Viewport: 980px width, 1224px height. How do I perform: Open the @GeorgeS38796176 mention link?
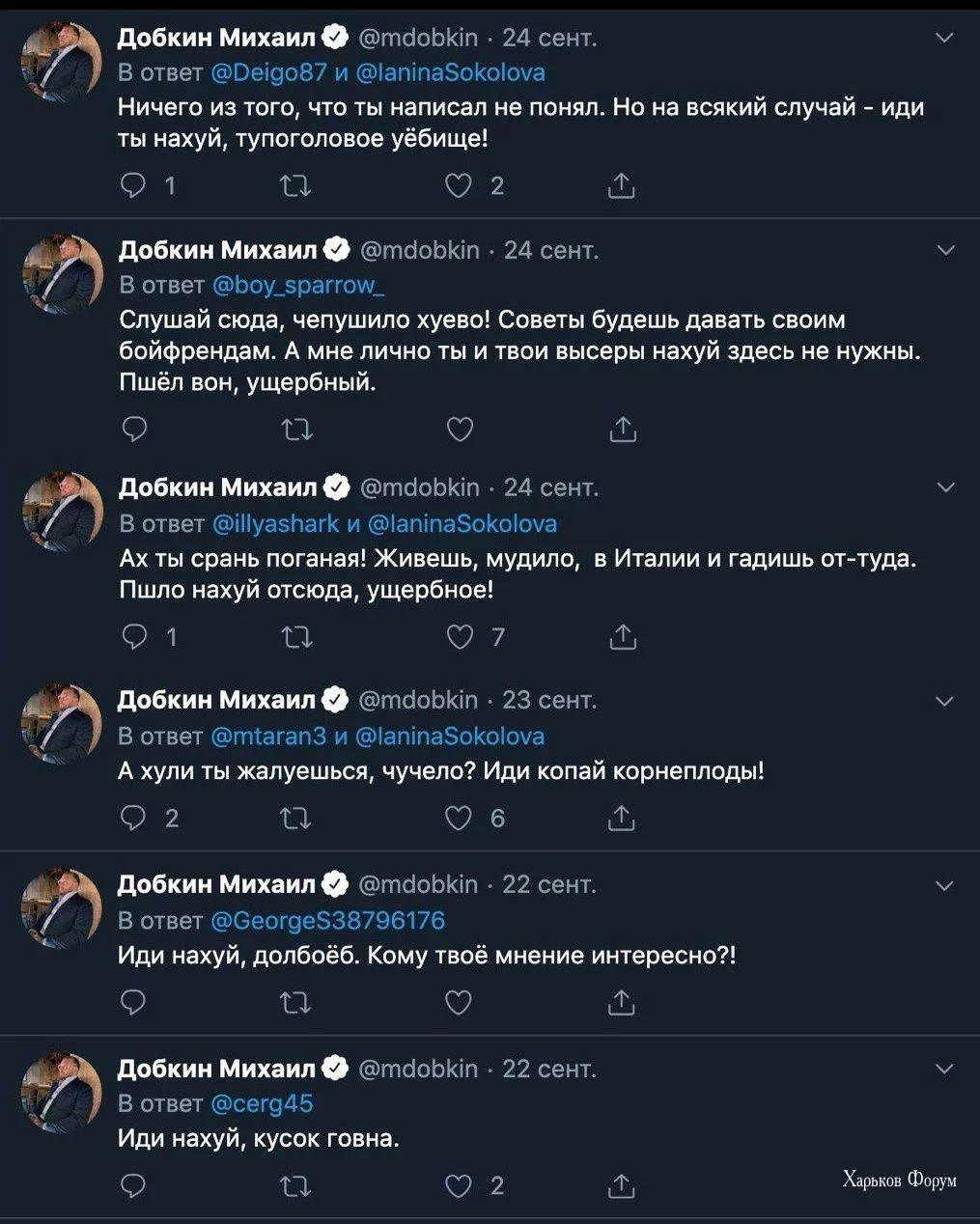coord(327,920)
